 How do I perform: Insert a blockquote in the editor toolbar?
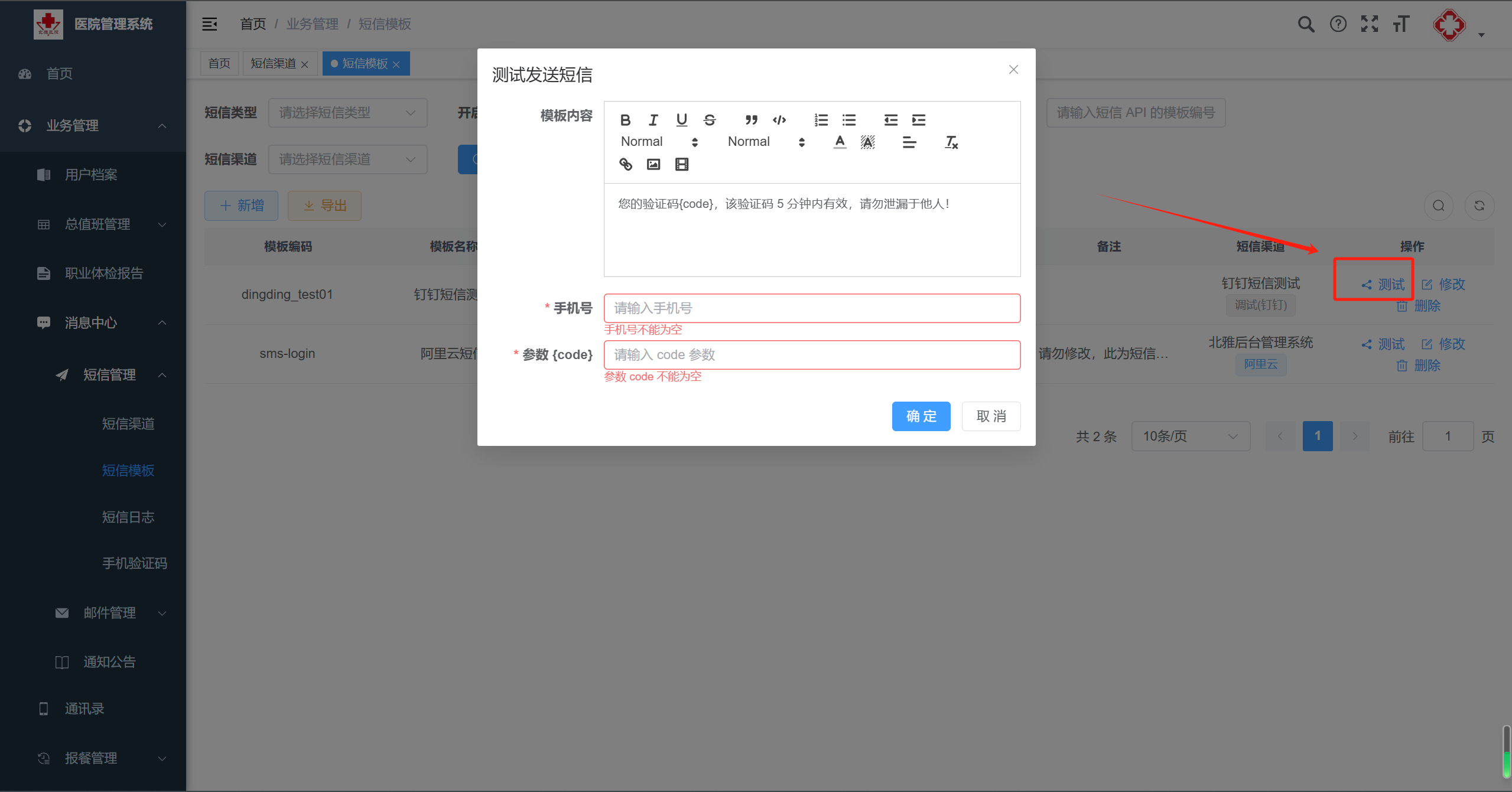751,120
